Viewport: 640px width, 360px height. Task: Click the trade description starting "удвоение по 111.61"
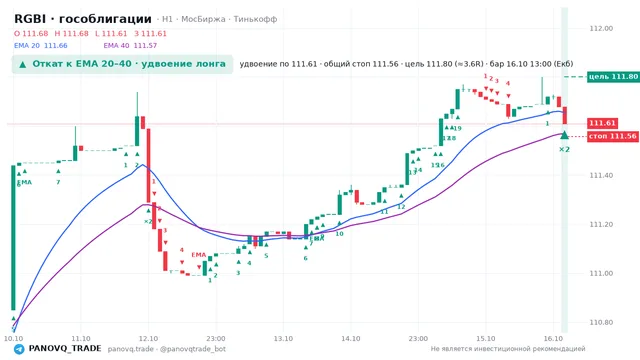[x=406, y=64]
